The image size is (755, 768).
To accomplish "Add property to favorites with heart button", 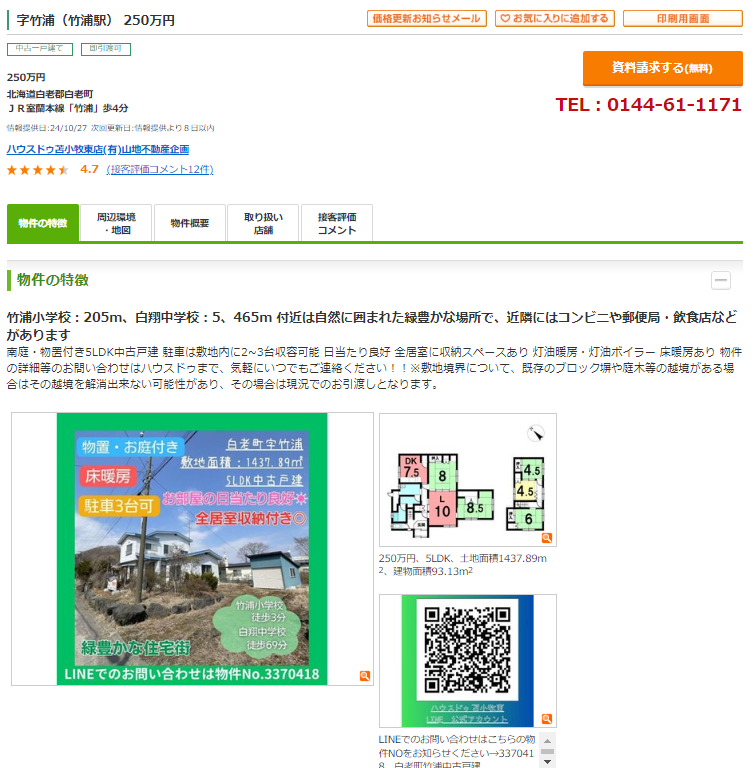I will click(x=555, y=19).
